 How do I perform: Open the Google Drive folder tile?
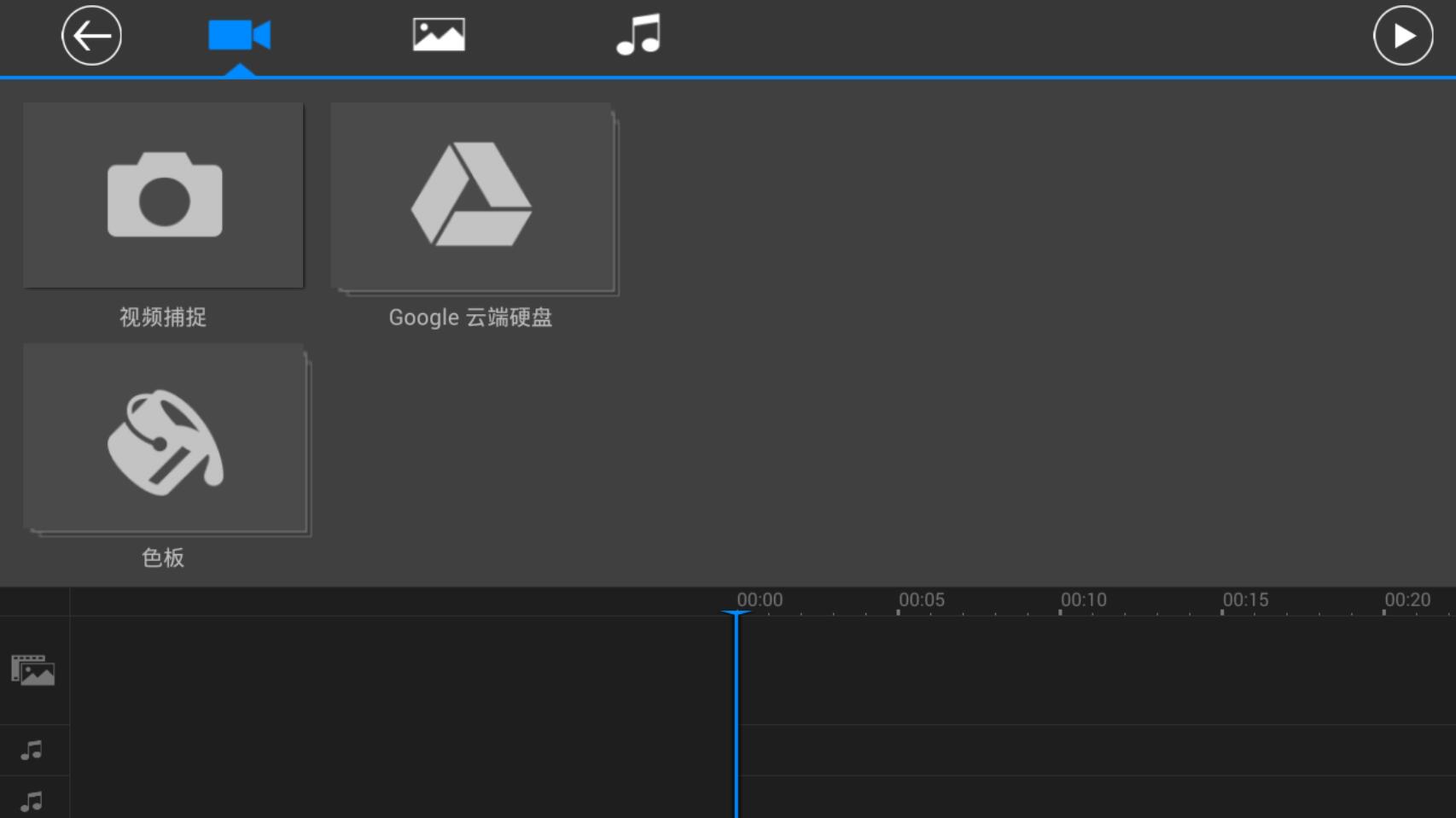pyautogui.click(x=472, y=196)
